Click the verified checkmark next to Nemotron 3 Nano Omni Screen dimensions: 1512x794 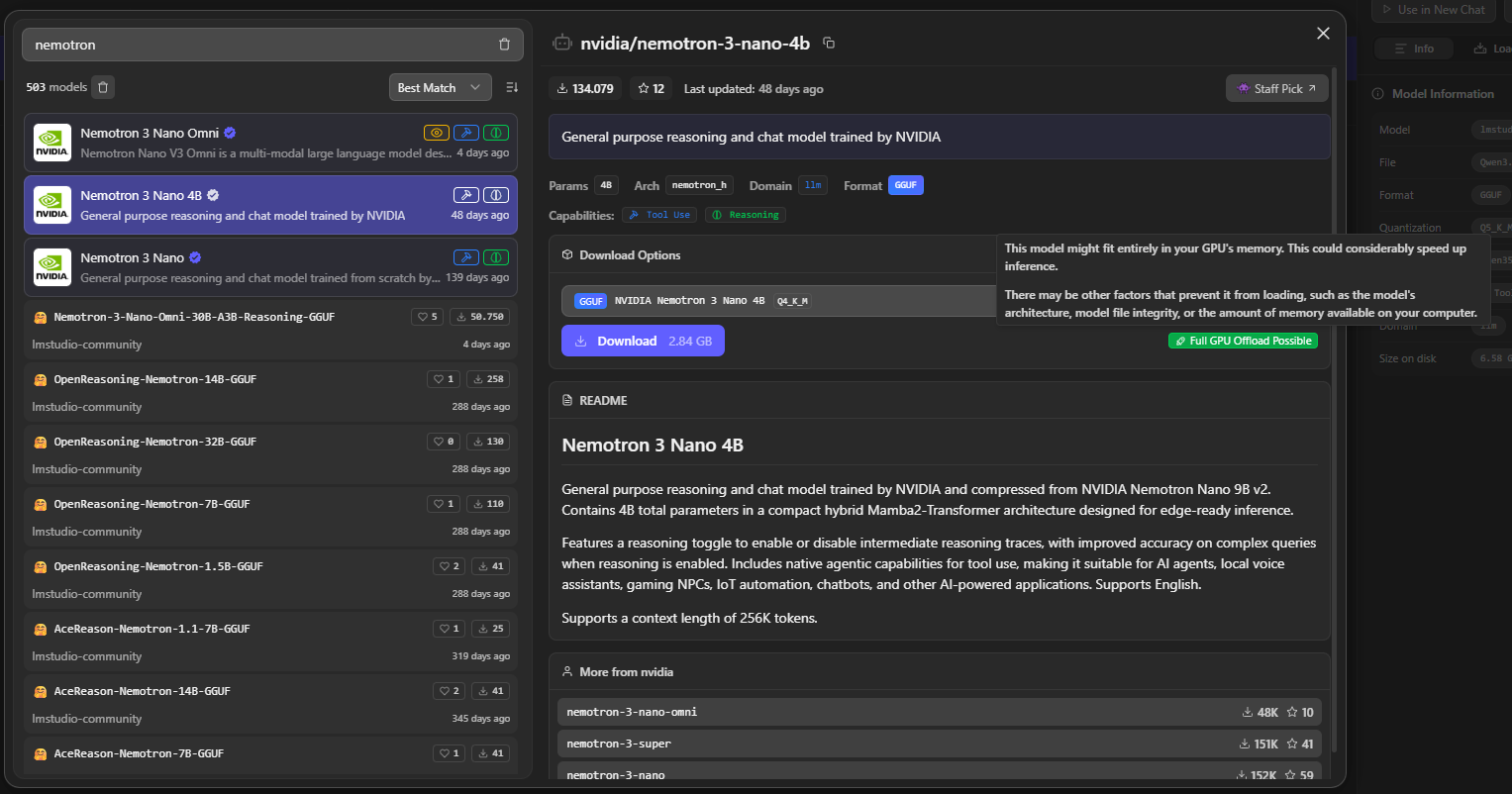point(230,133)
